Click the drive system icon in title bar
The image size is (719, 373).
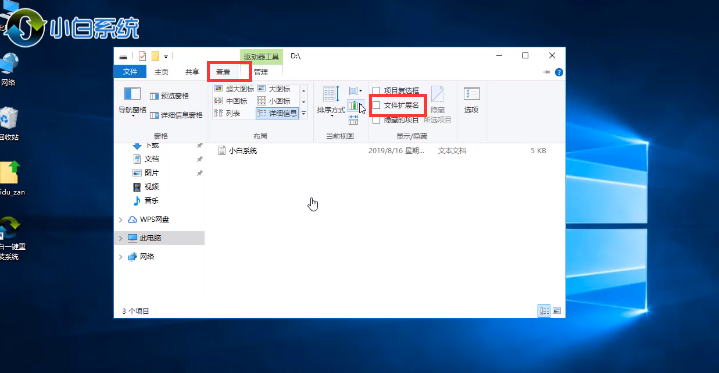point(123,57)
